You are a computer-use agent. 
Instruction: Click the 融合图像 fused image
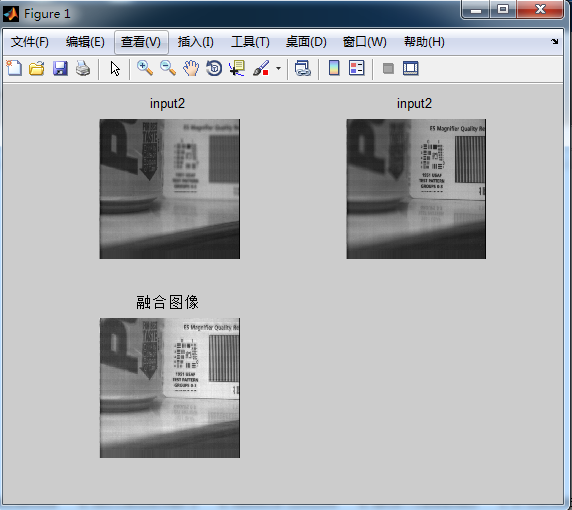tap(170, 388)
